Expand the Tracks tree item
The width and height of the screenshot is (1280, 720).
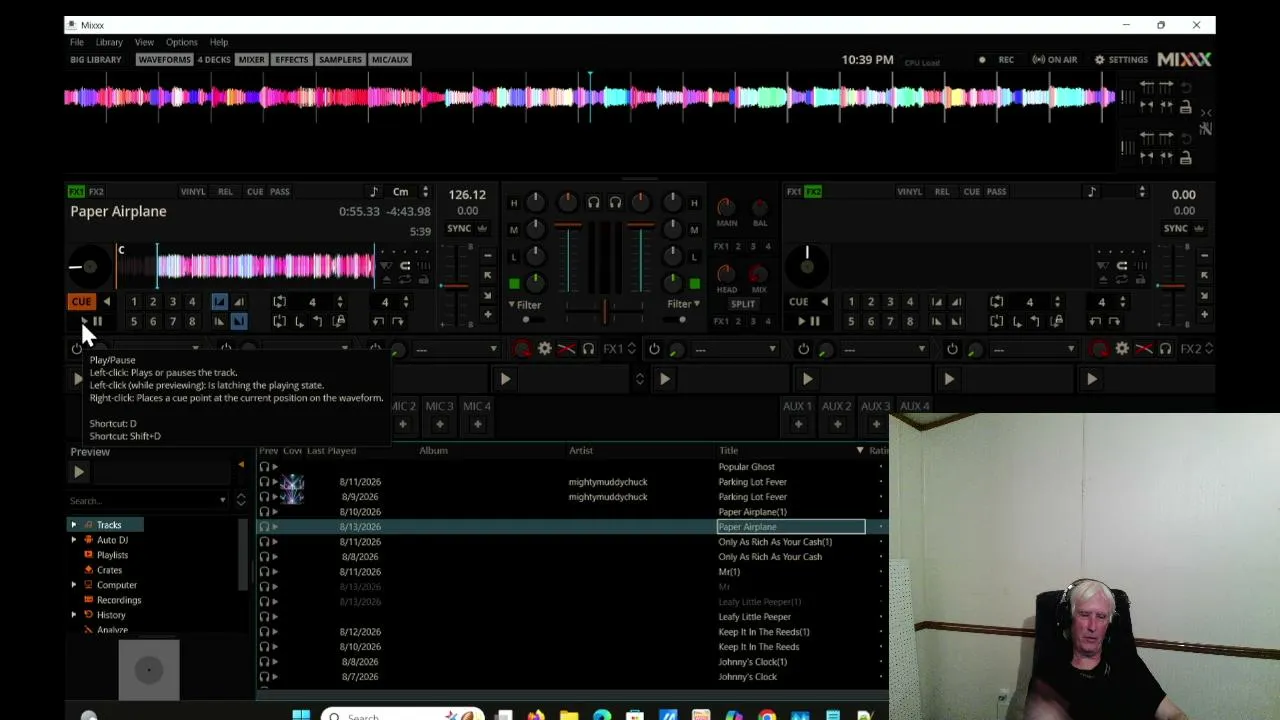coord(73,525)
